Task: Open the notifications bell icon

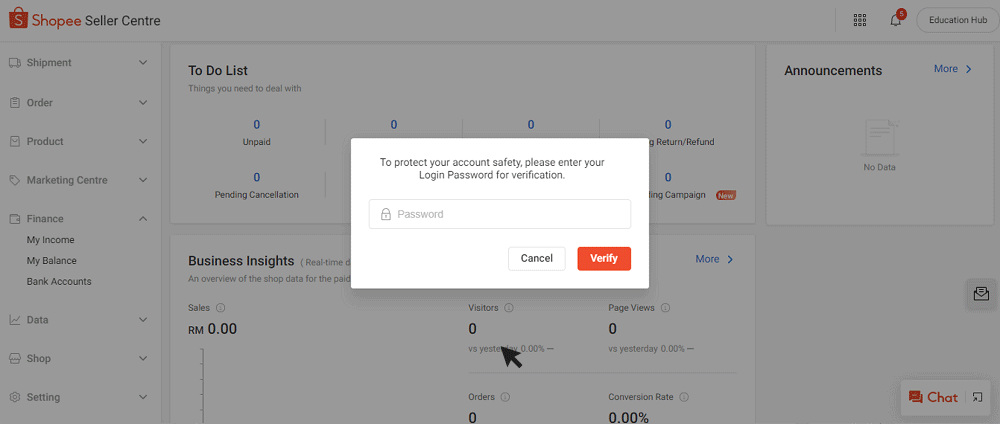Action: (x=895, y=20)
